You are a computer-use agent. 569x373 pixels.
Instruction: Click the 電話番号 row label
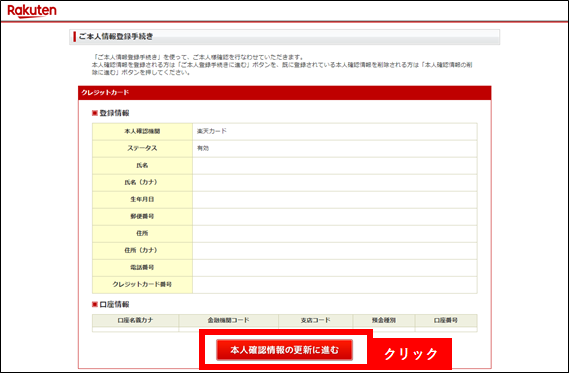[142, 267]
